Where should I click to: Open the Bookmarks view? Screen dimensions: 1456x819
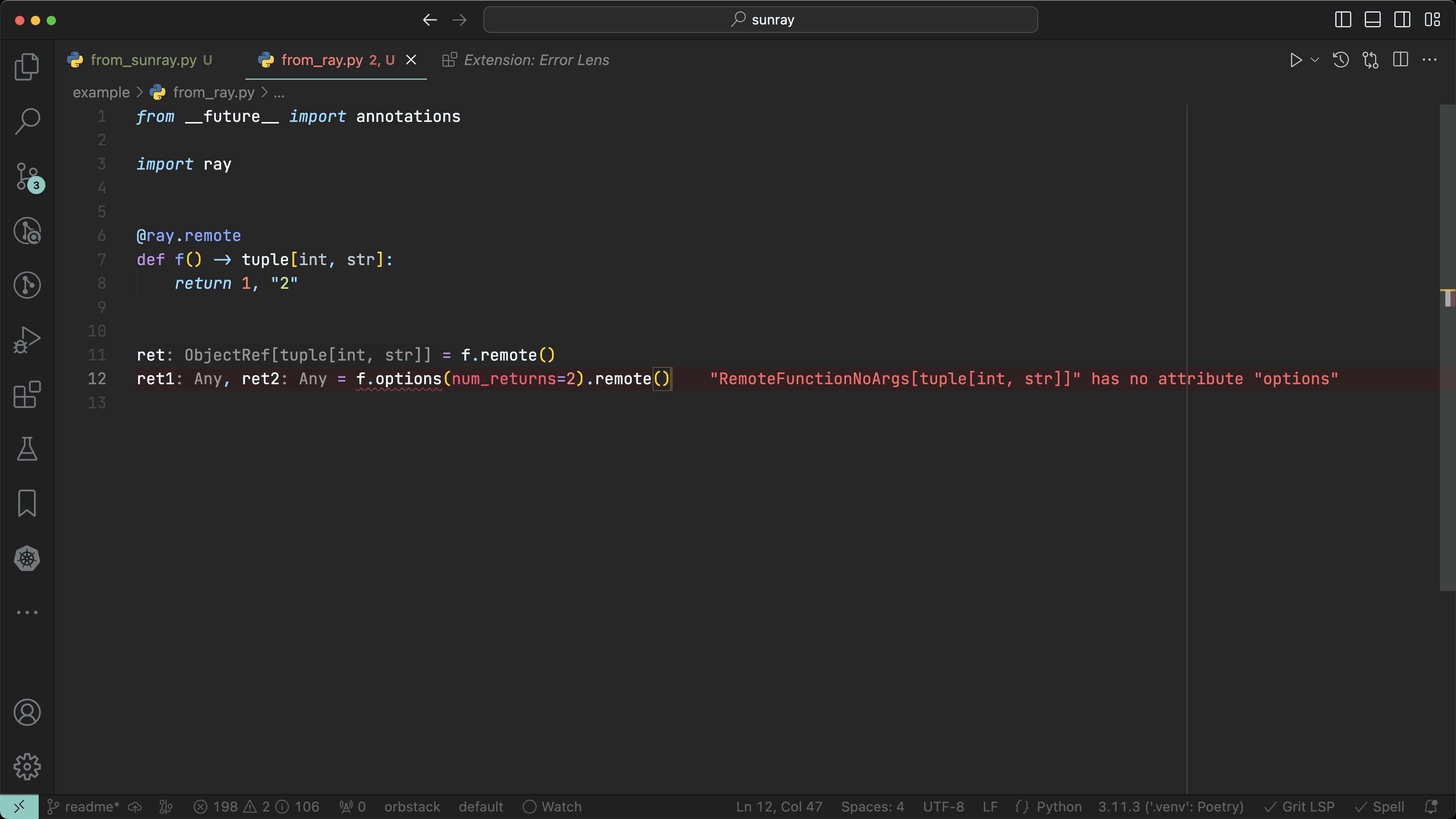(26, 503)
